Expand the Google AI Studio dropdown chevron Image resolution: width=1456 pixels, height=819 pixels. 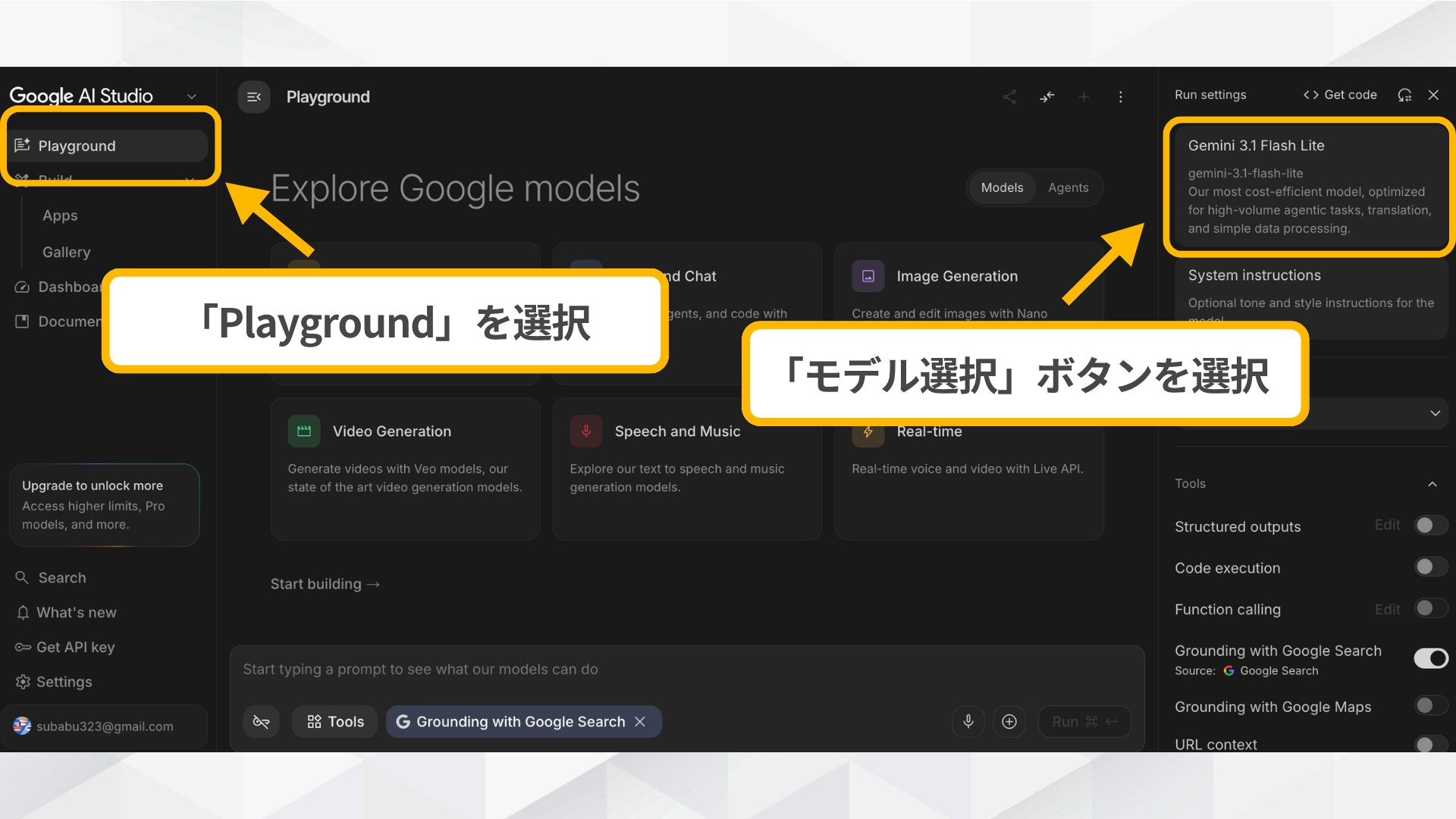click(191, 96)
